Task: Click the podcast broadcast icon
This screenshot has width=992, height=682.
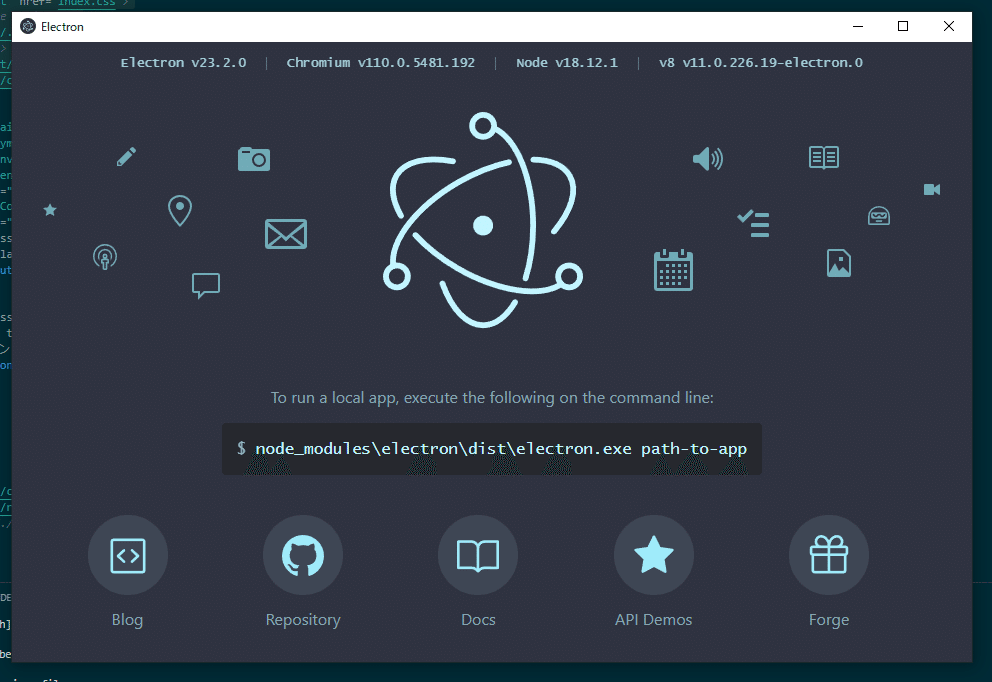Action: pyautogui.click(x=105, y=257)
